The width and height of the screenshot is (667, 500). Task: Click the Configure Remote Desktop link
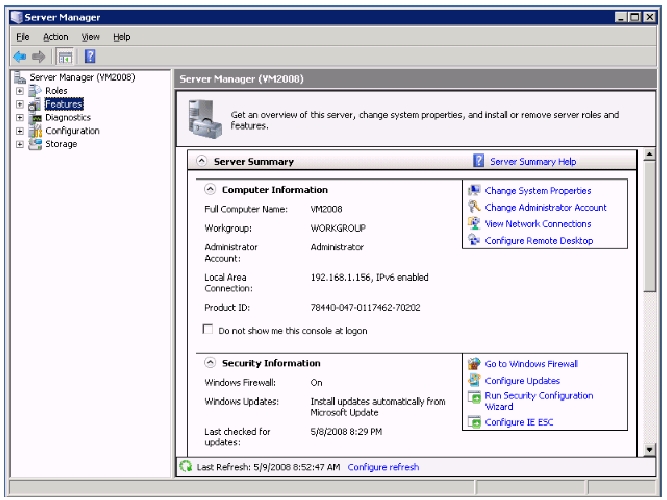click(x=539, y=240)
